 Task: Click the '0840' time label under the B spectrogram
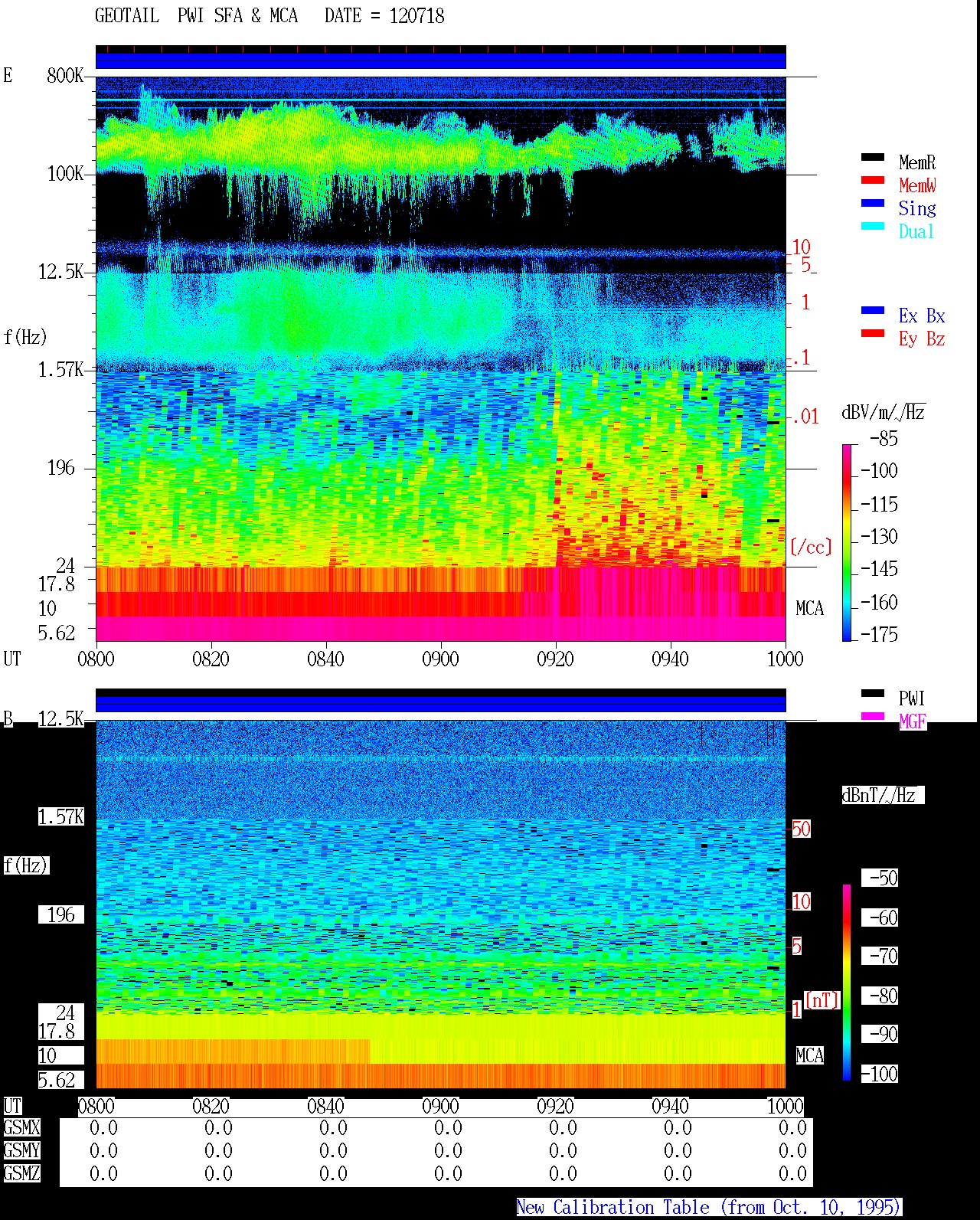click(325, 1107)
